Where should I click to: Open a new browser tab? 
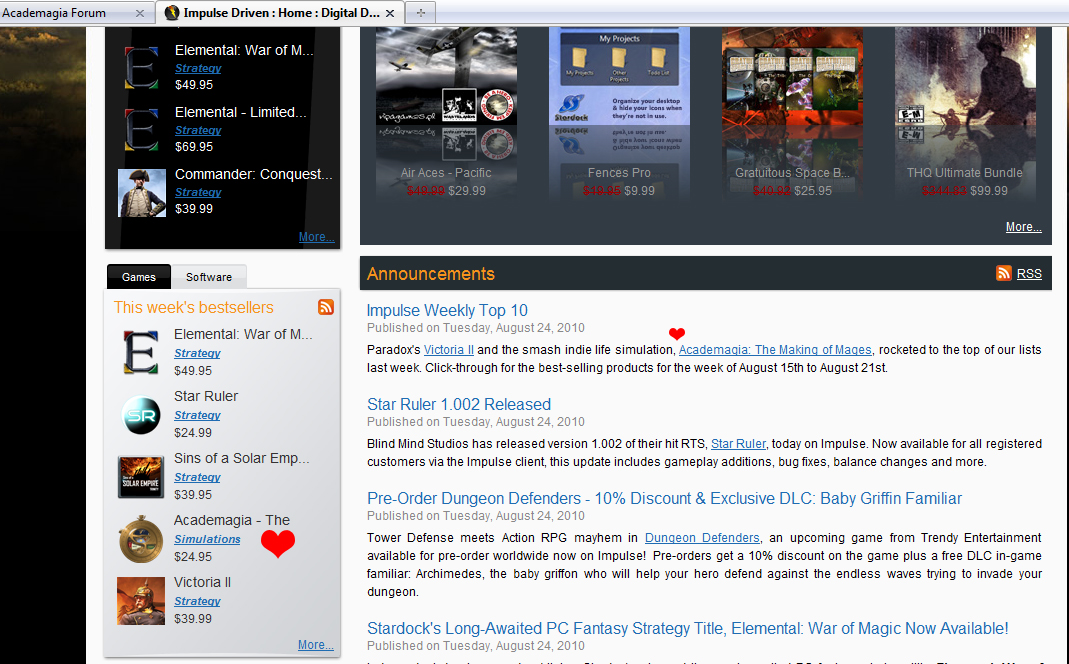(421, 13)
